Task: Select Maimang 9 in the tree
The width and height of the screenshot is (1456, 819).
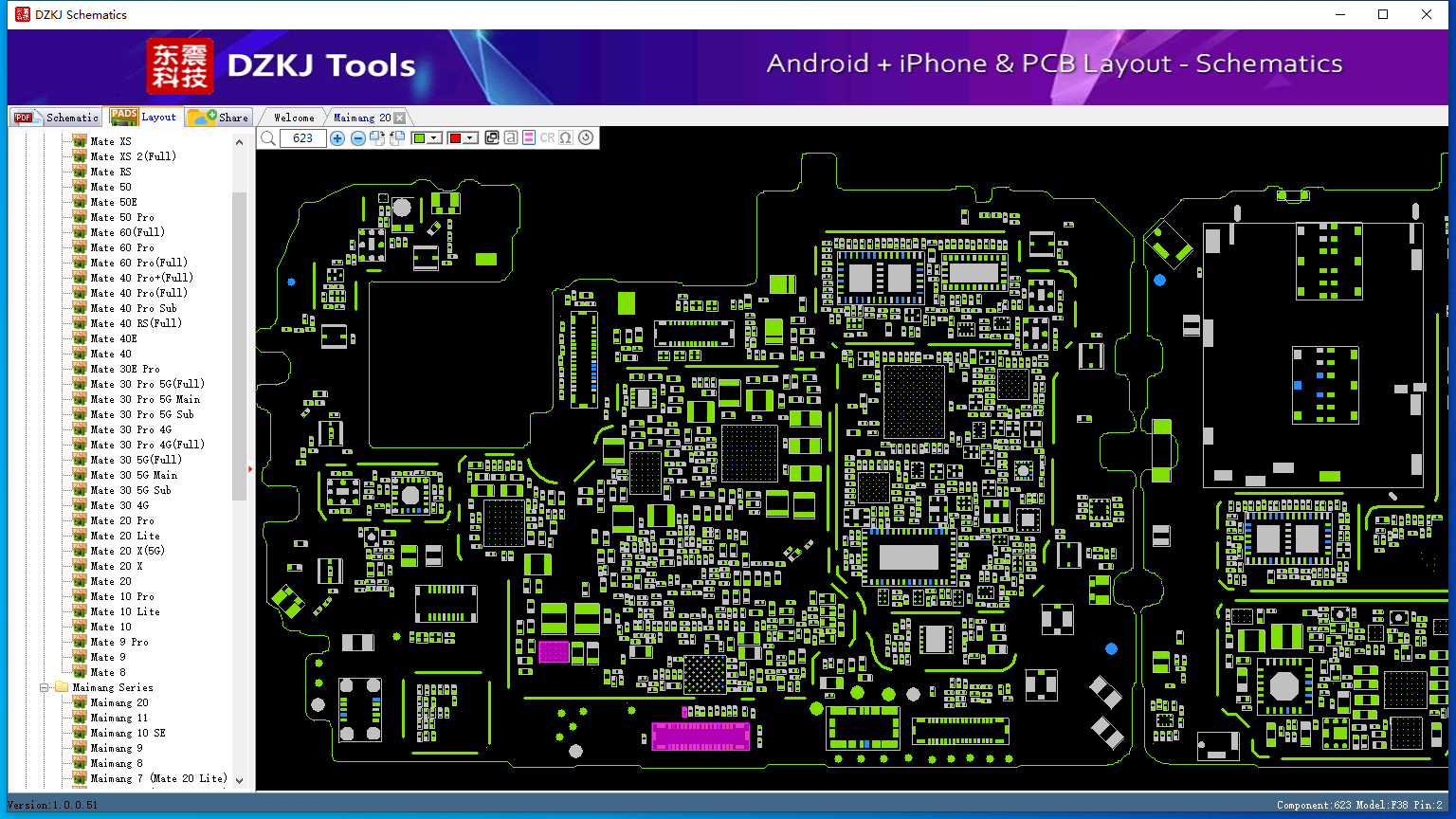Action: [117, 748]
